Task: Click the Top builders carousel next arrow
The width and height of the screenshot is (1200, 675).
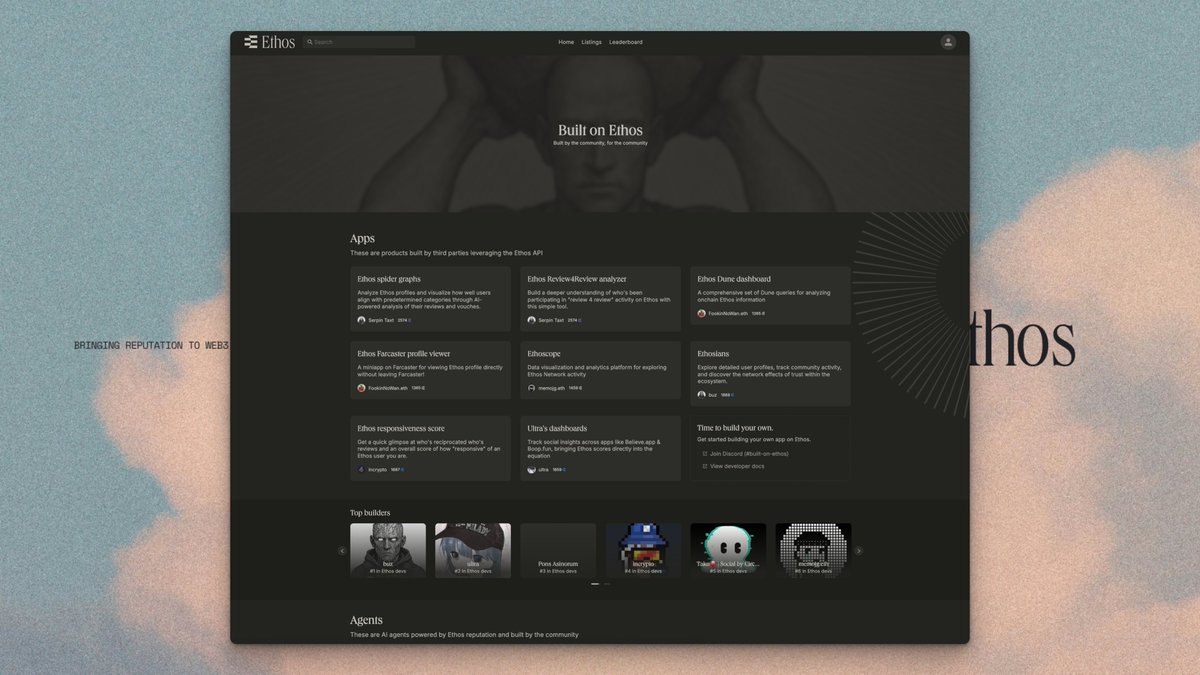Action: 858,551
